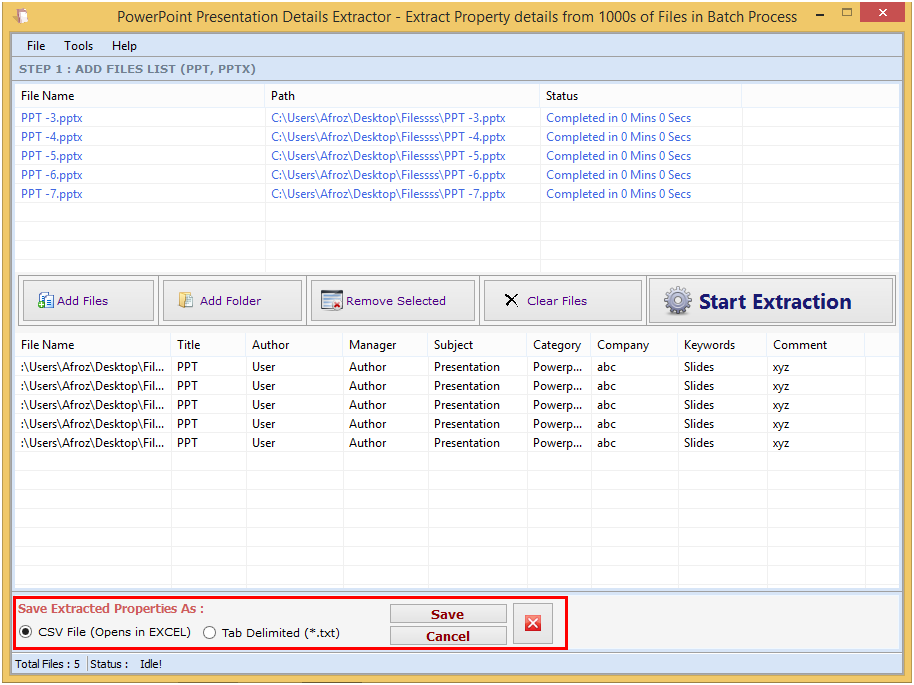This screenshot has height=685, width=914.
Task: Maximize the application window
Action: click(x=847, y=12)
